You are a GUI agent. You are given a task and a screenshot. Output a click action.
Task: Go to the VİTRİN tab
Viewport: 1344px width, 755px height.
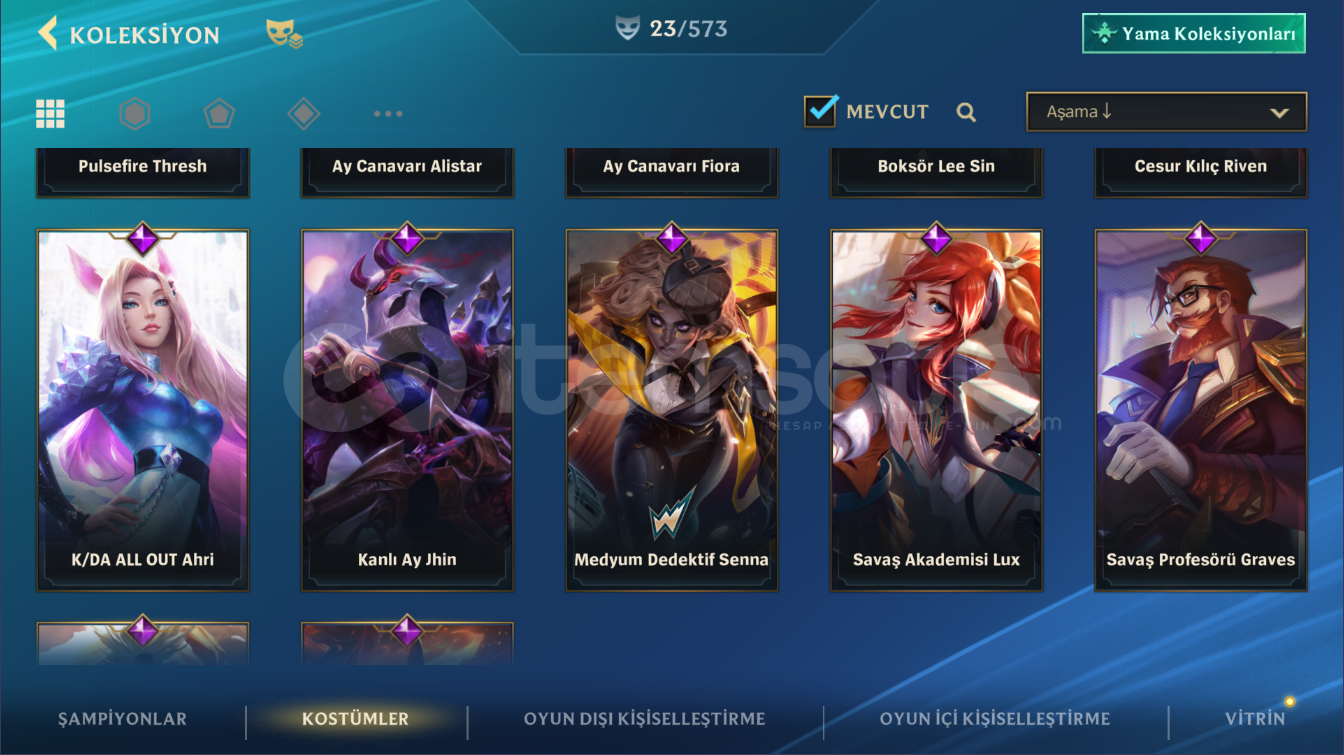point(1255,719)
